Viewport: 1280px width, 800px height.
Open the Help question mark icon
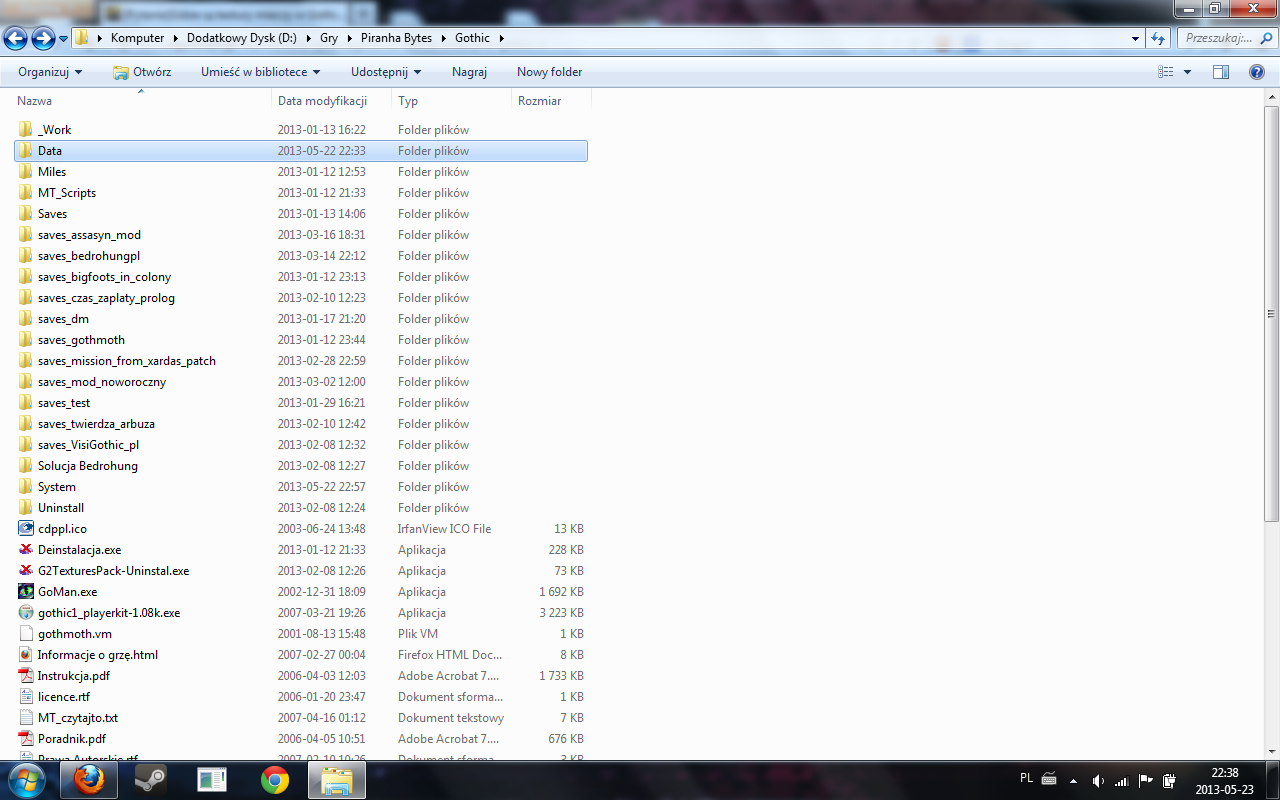point(1257,72)
